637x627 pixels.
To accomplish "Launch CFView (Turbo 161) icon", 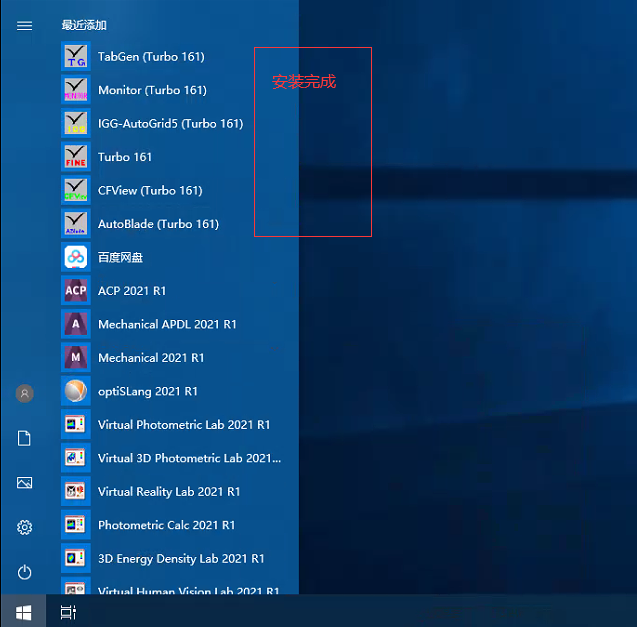I will tap(76, 191).
